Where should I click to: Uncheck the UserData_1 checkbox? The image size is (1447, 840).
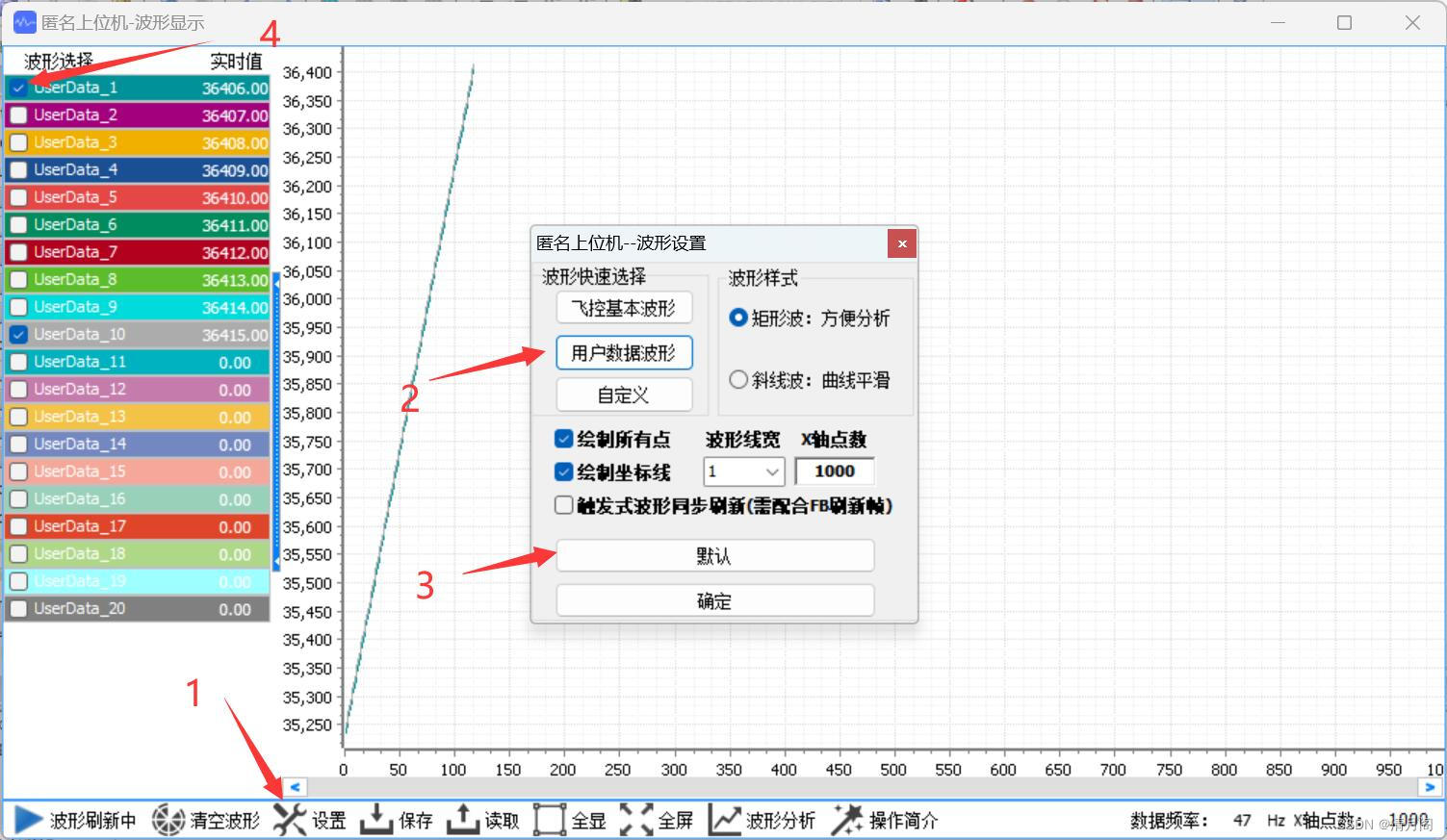click(x=18, y=88)
